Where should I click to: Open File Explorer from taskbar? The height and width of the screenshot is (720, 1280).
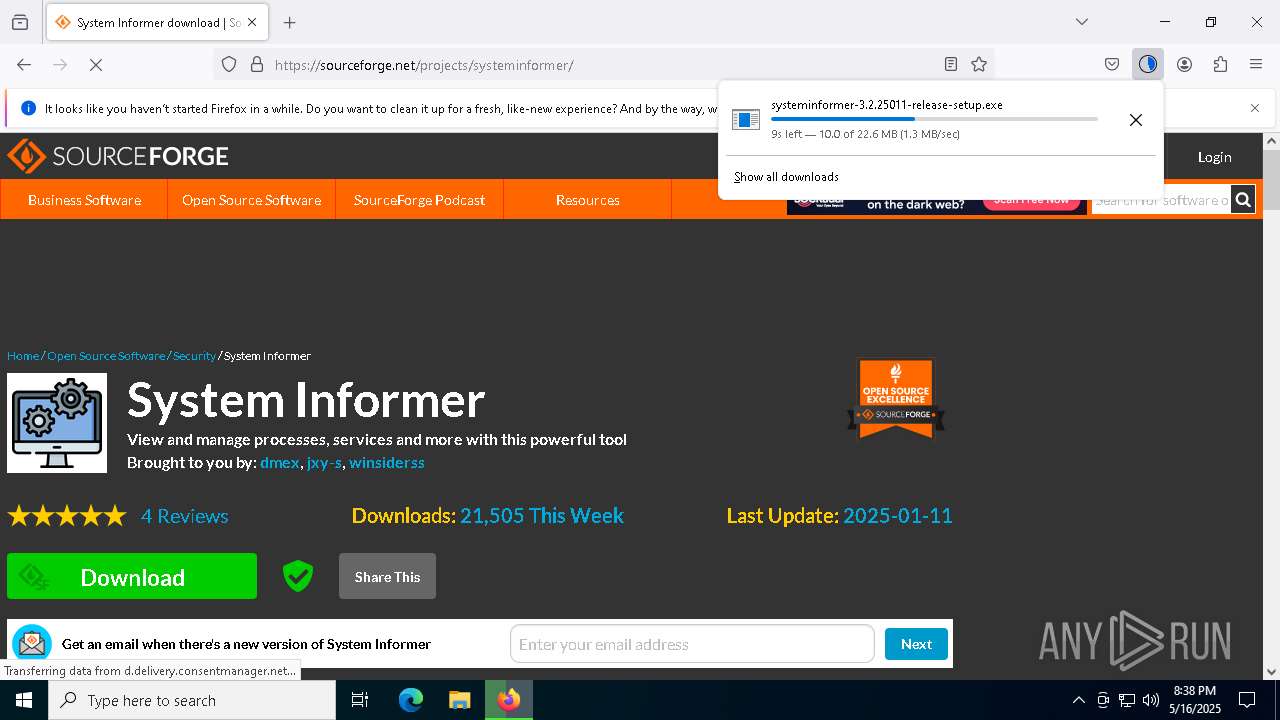(459, 700)
